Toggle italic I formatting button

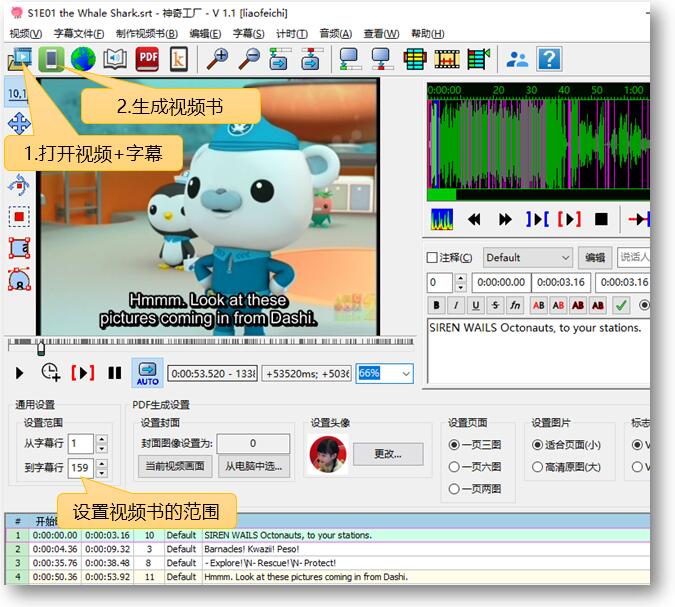click(456, 305)
